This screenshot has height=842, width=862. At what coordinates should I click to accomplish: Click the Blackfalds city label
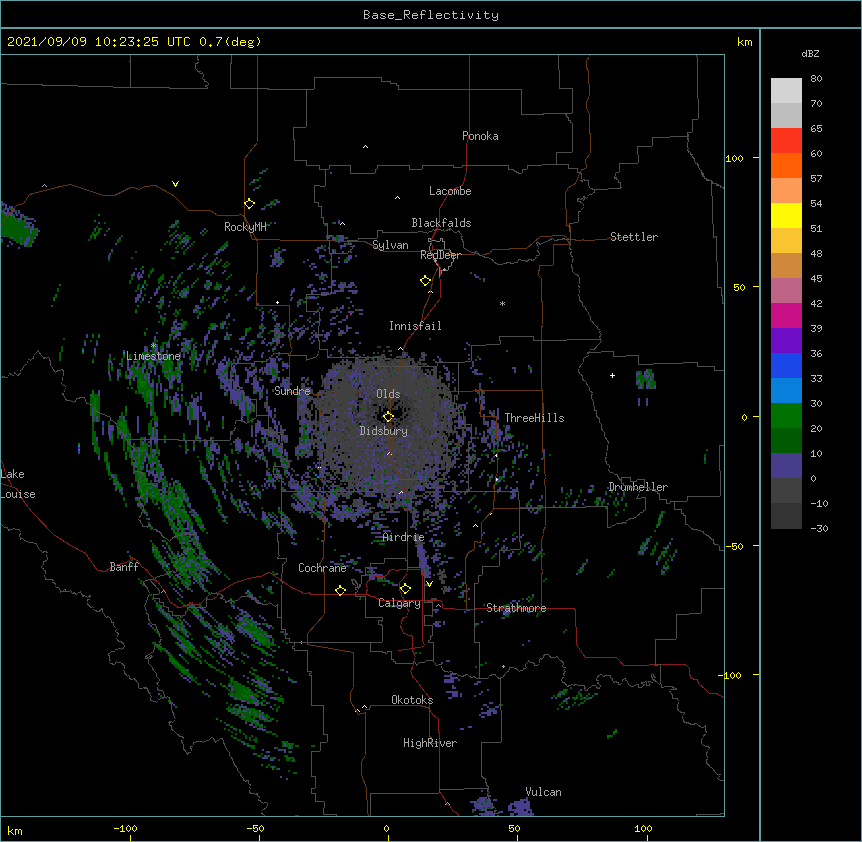[441, 223]
